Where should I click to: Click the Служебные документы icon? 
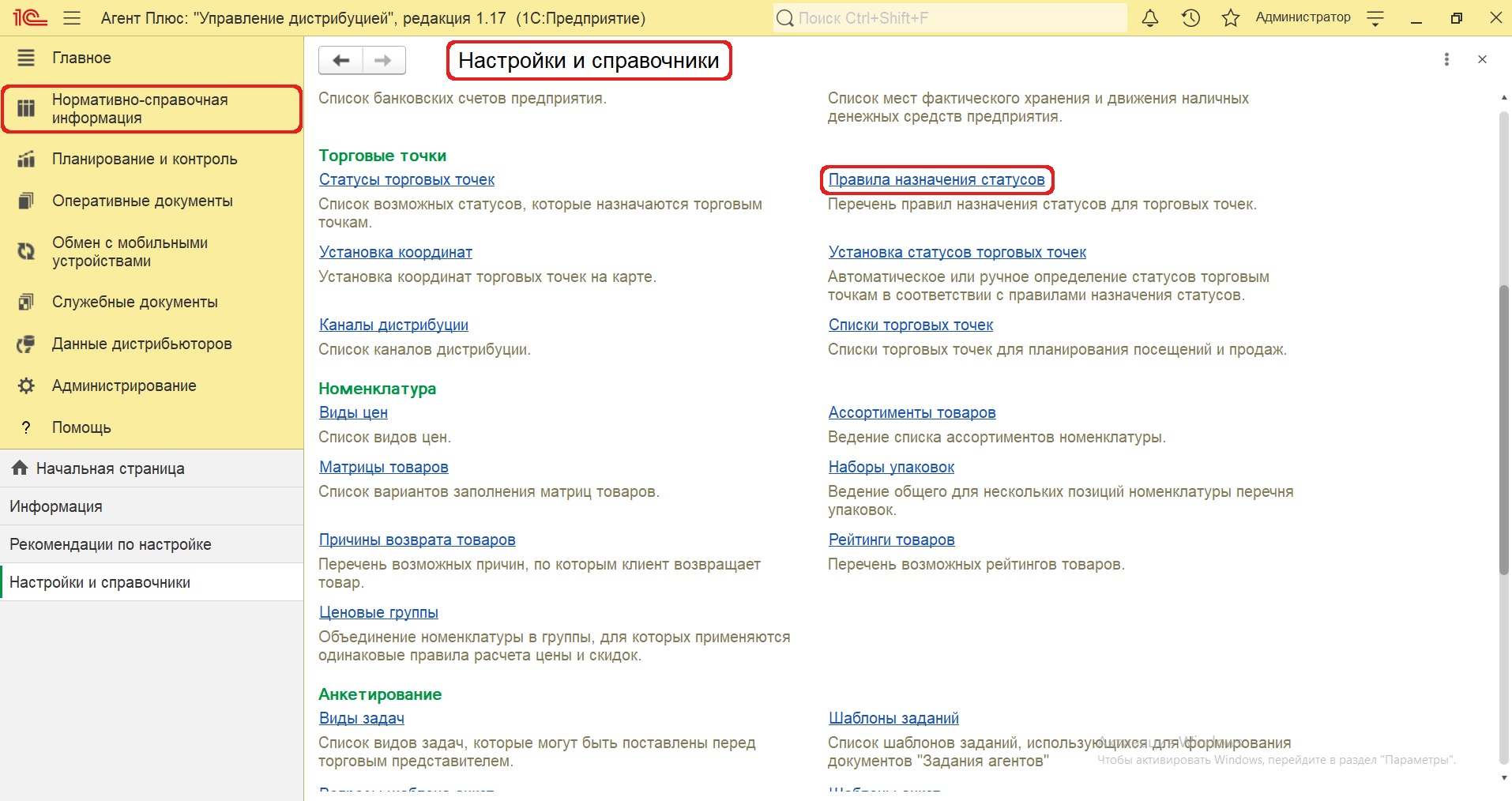click(26, 302)
